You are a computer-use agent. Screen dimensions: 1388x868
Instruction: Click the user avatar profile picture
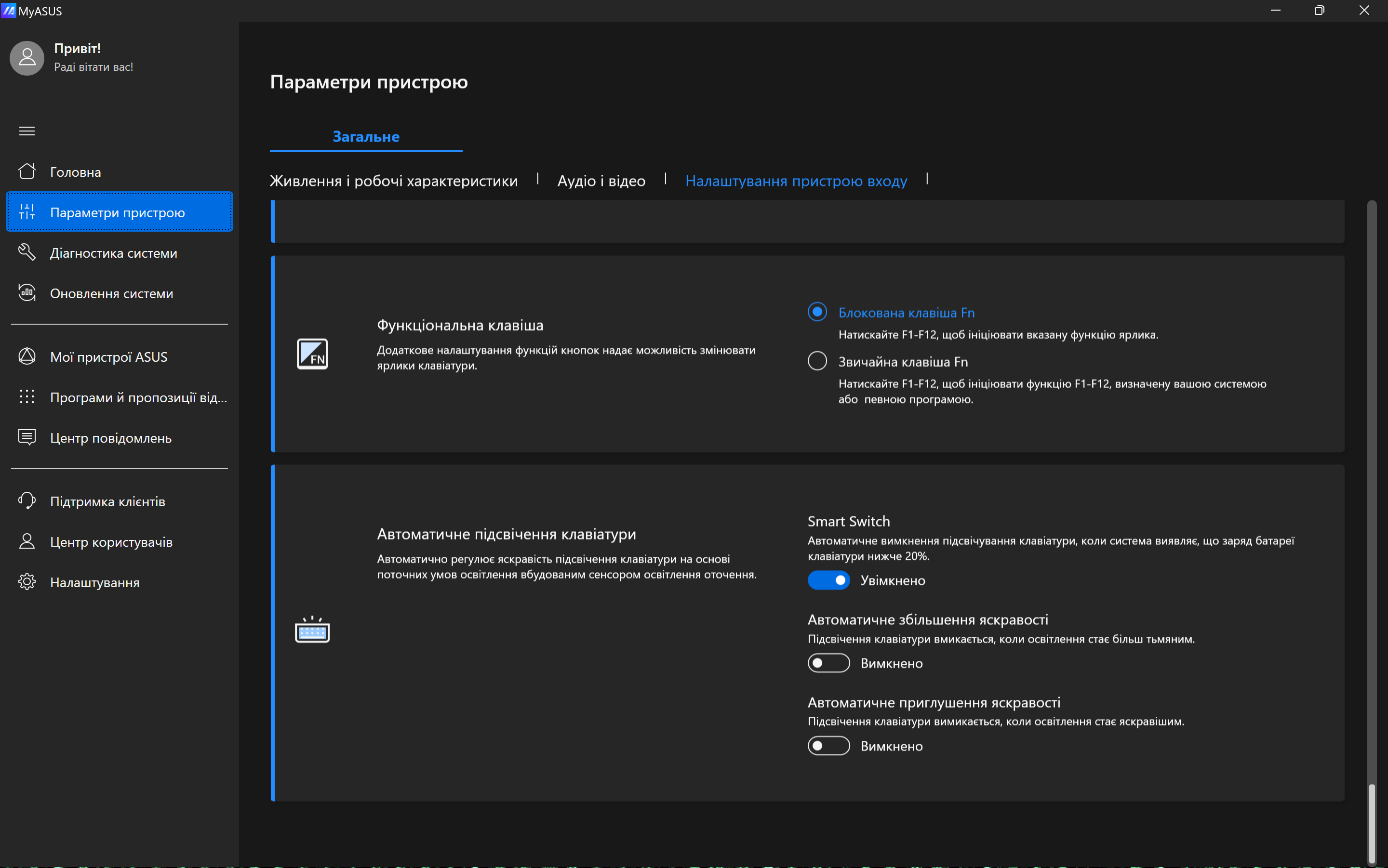[x=27, y=57]
